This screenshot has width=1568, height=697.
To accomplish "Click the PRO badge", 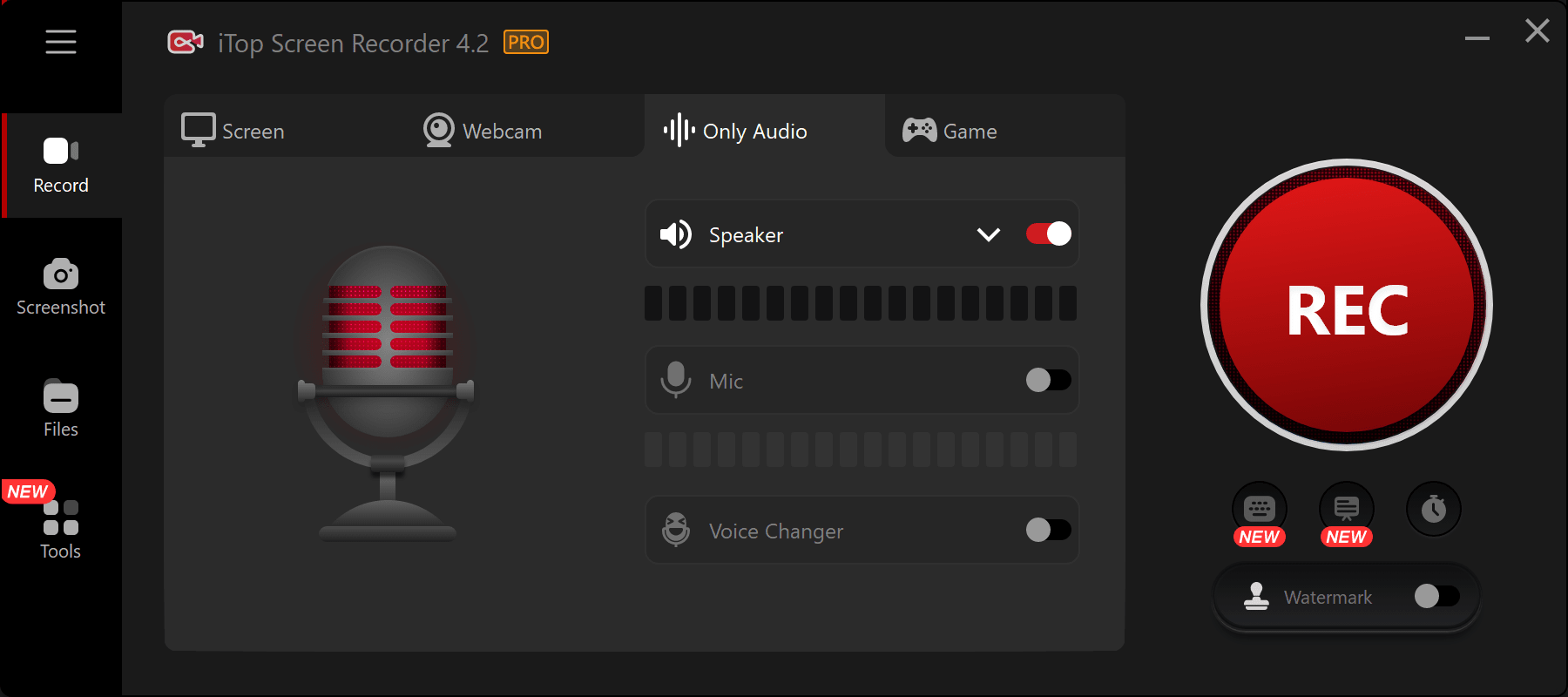I will point(526,43).
